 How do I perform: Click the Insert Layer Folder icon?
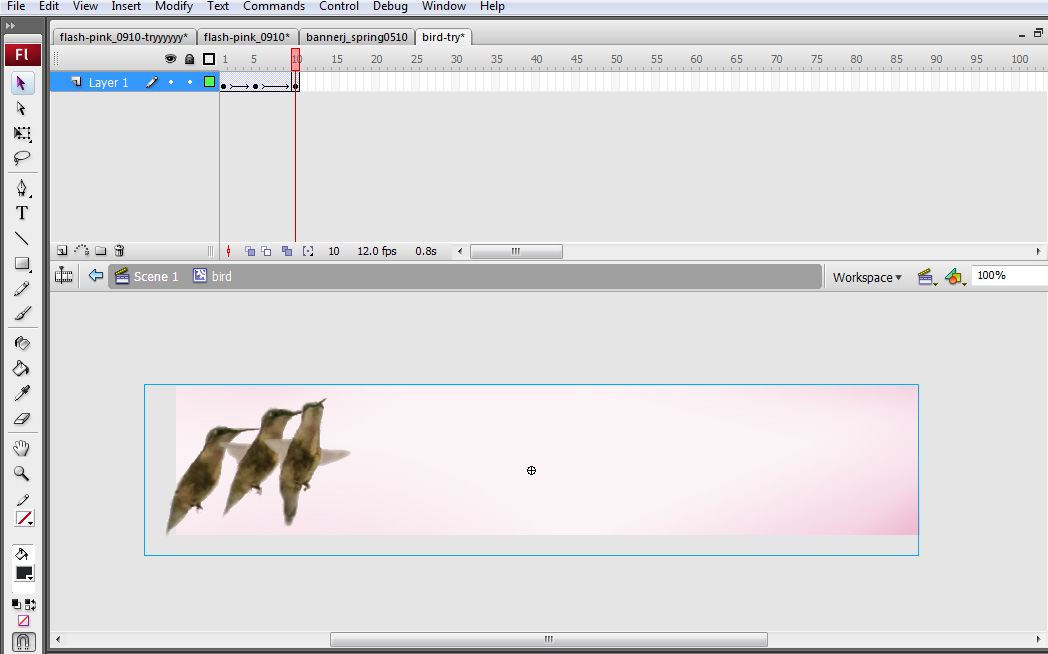(100, 251)
